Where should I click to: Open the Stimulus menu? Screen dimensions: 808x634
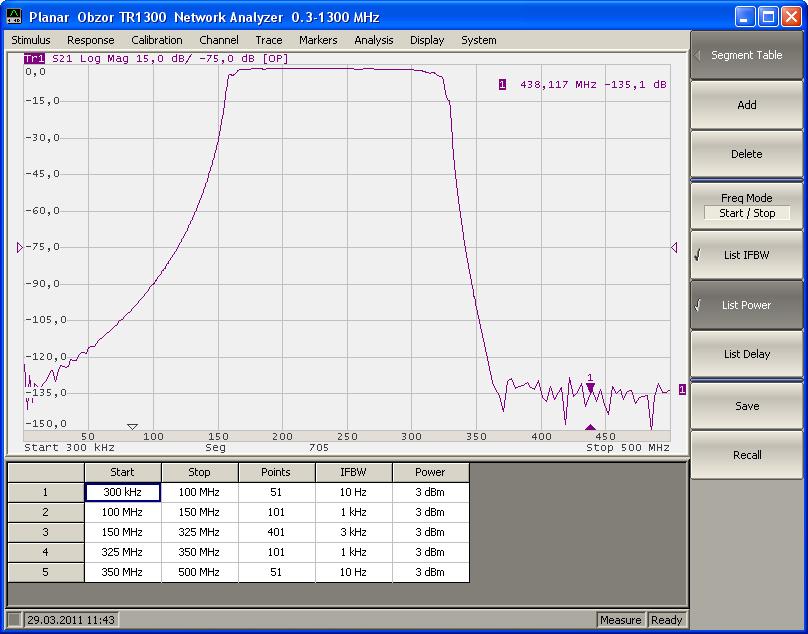click(x=31, y=40)
